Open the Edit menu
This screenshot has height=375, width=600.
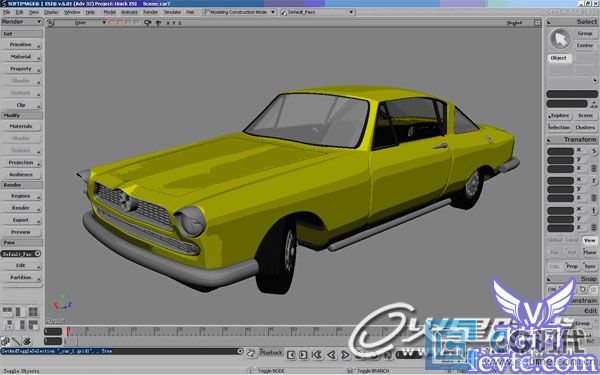pyautogui.click(x=19, y=12)
